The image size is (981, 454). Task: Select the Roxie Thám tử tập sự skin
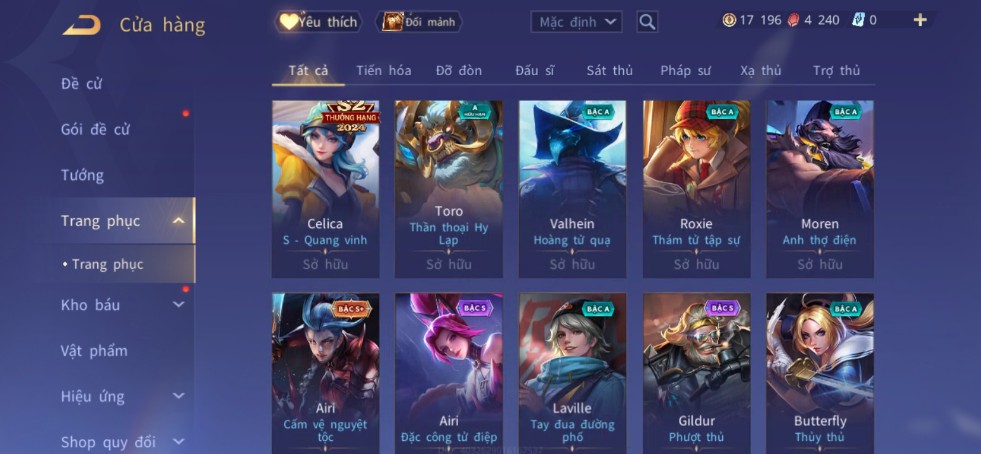(x=696, y=189)
